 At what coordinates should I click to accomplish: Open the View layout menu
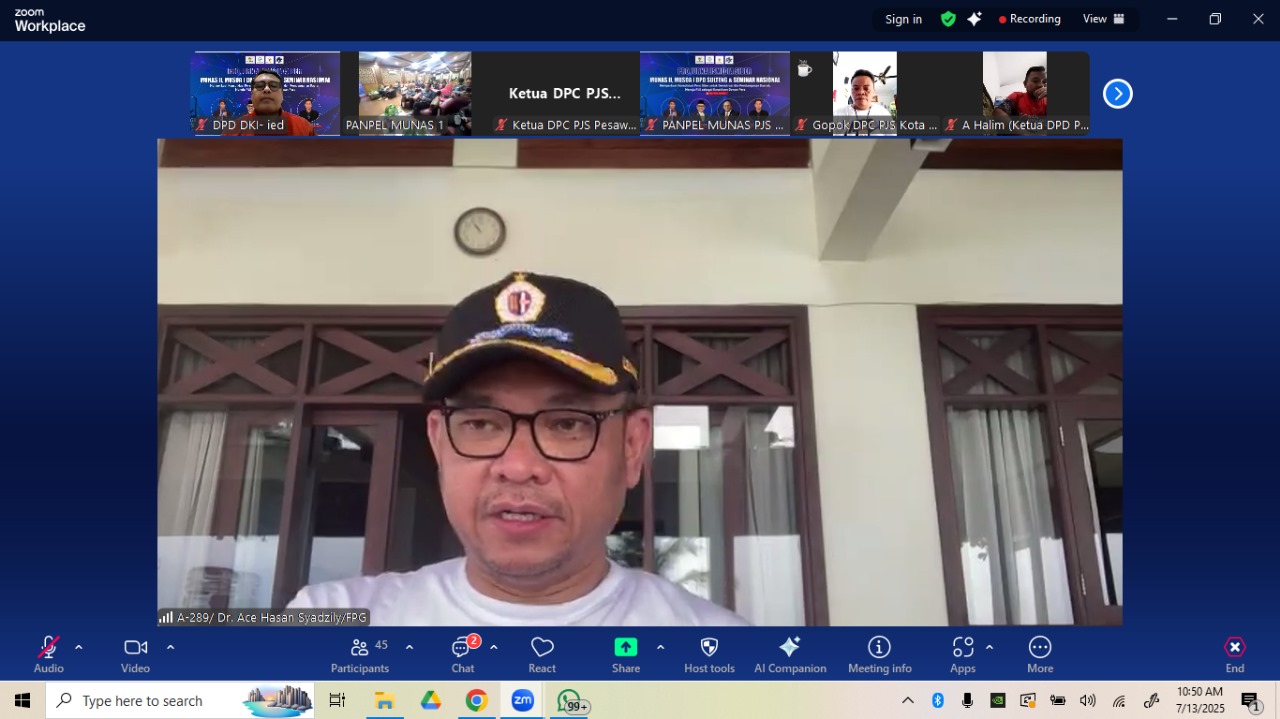[x=1103, y=19]
